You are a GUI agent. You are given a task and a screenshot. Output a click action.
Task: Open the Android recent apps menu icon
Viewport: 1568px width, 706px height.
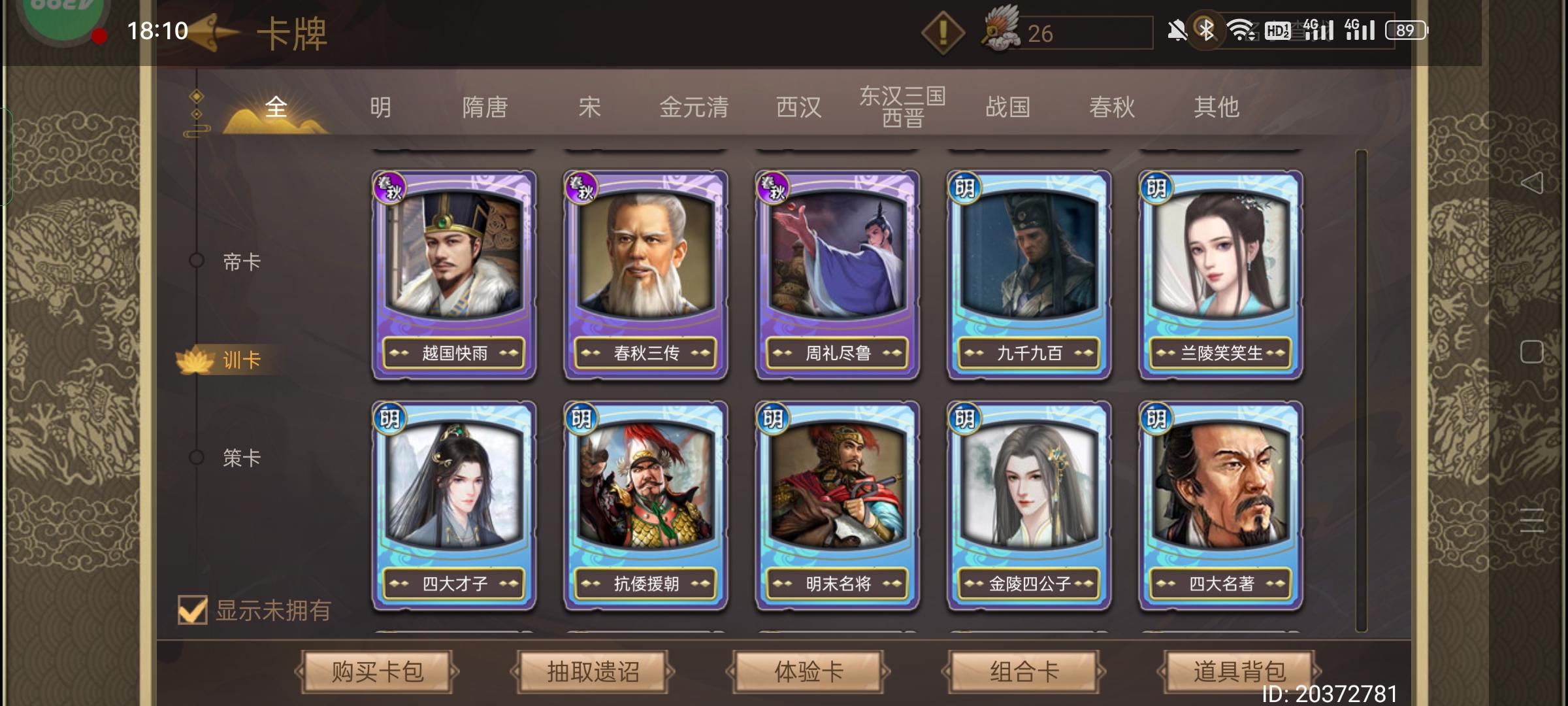[1532, 520]
